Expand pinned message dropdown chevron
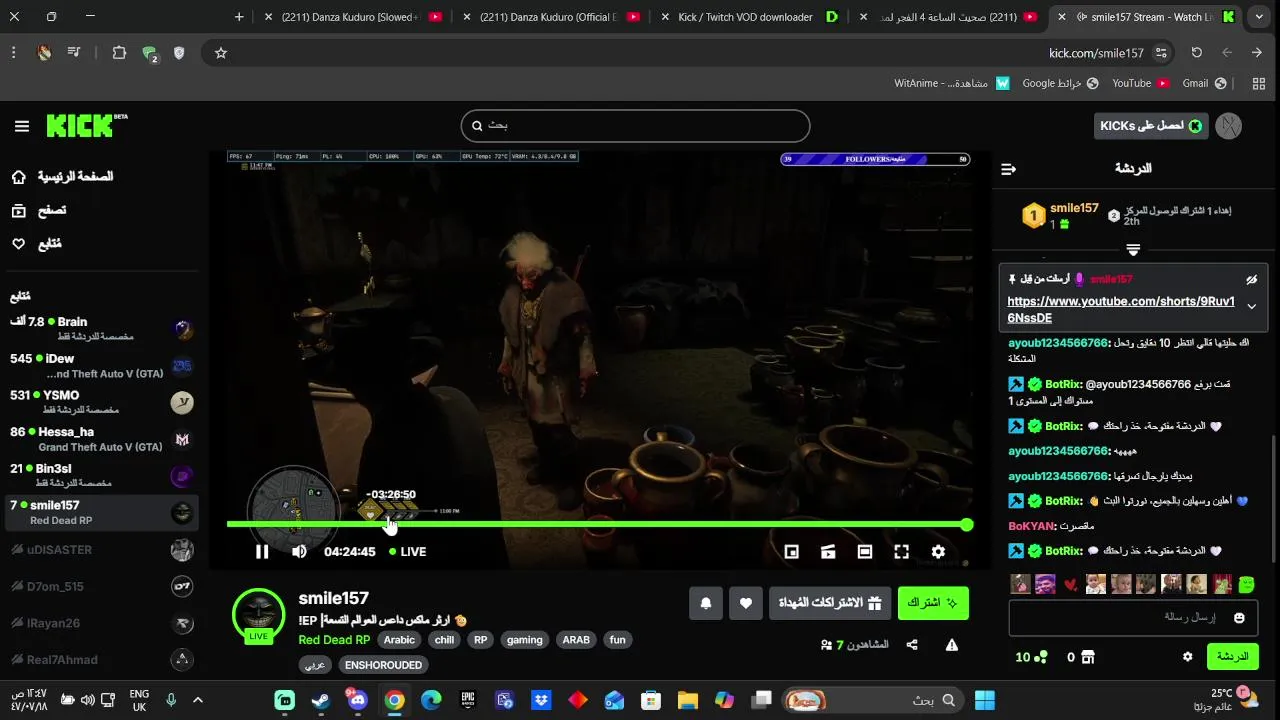Viewport: 1280px width, 720px height. click(x=1251, y=307)
